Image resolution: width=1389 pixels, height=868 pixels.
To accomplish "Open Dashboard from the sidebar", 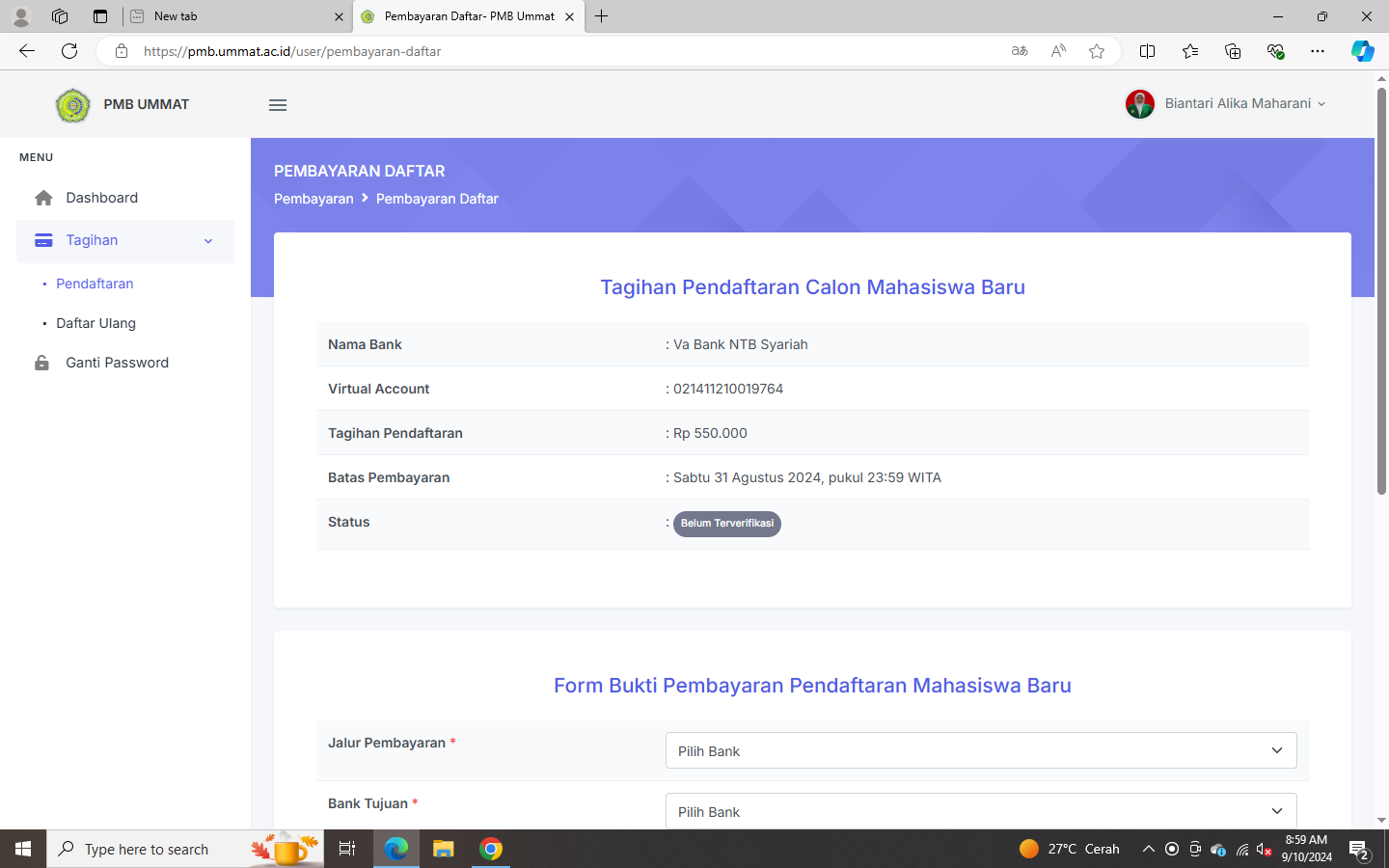I will [101, 198].
